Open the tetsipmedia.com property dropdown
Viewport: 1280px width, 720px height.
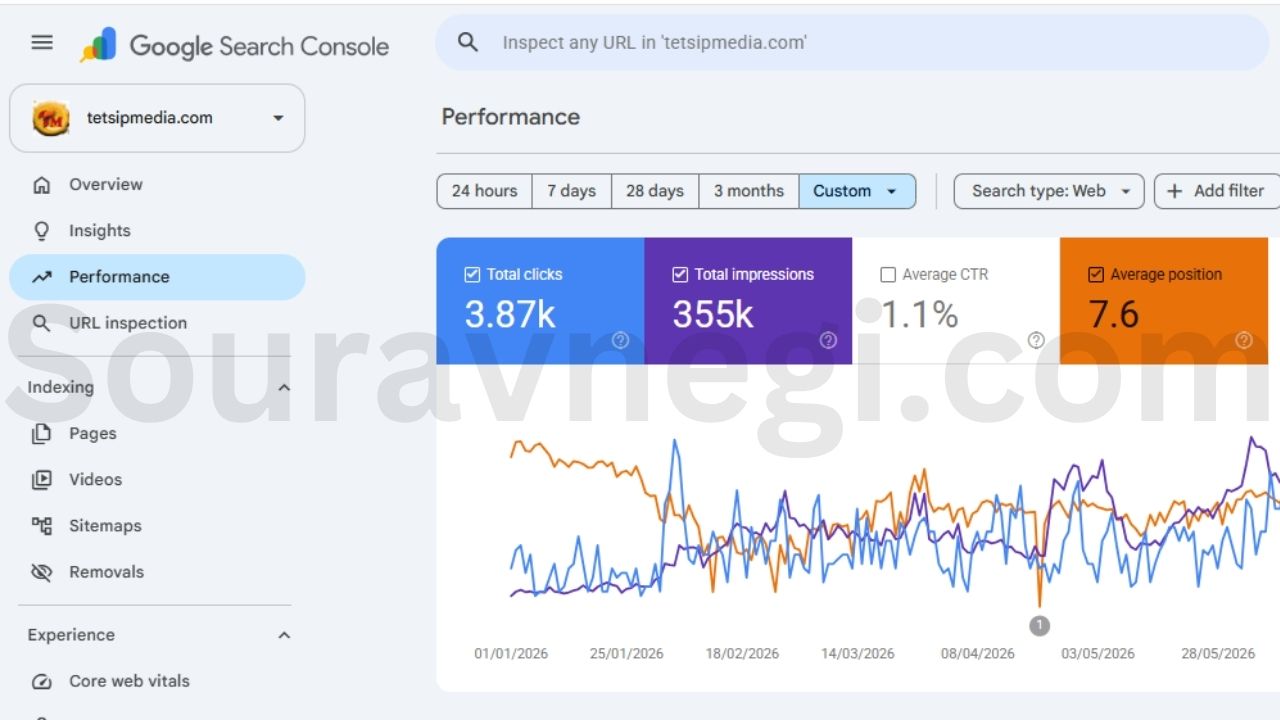point(157,118)
